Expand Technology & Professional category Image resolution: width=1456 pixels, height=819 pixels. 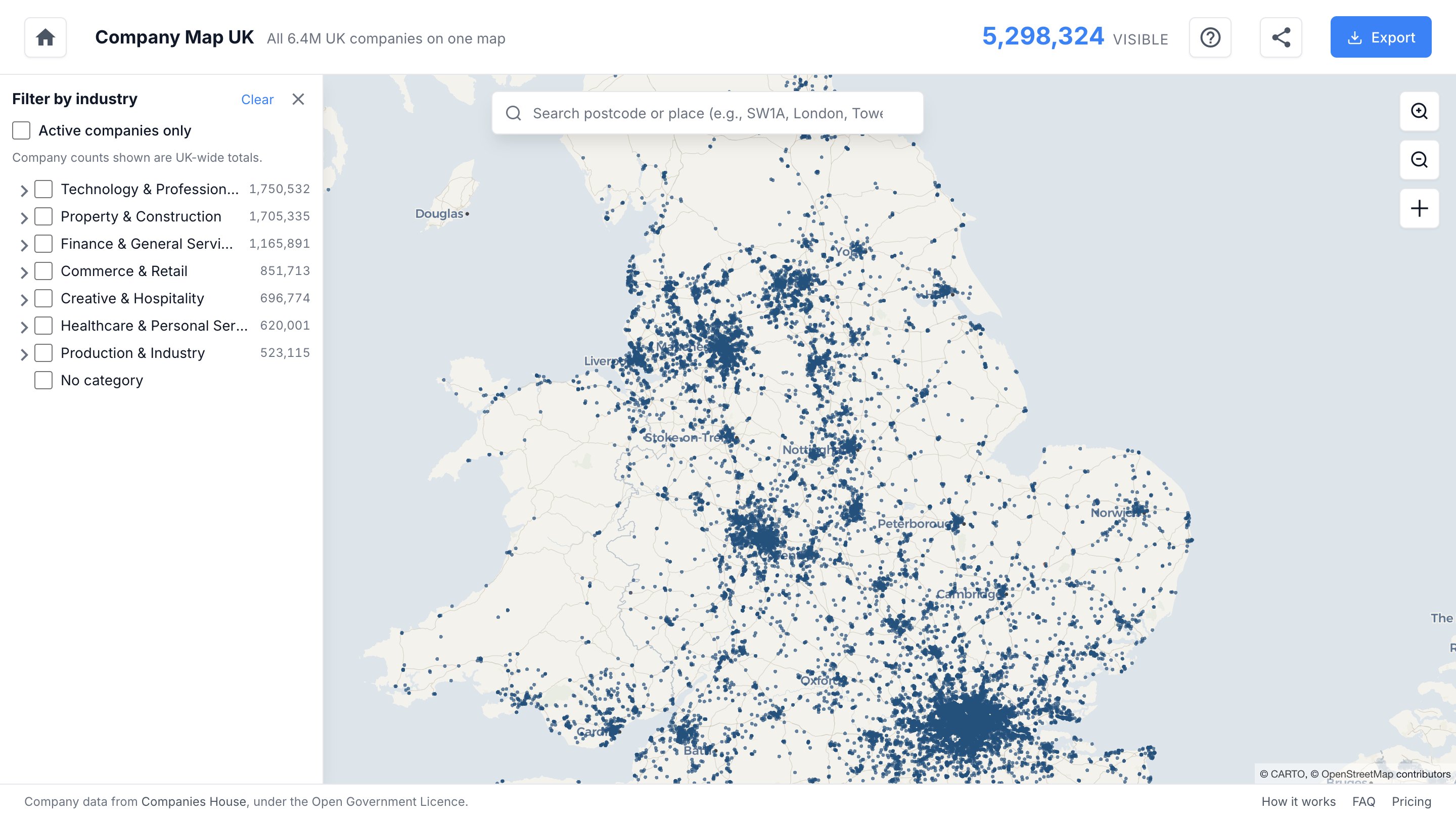(x=24, y=191)
